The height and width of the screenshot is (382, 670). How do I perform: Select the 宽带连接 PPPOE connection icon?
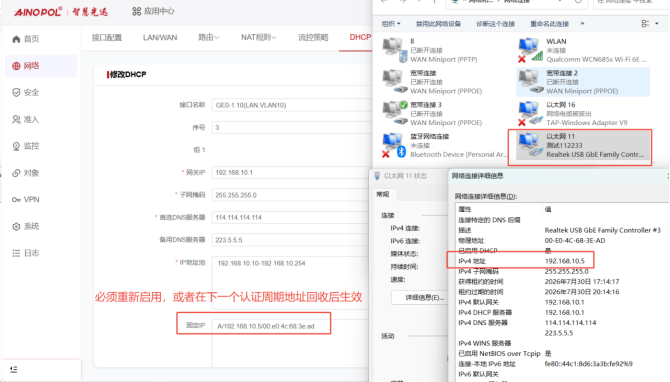pyautogui.click(x=394, y=82)
